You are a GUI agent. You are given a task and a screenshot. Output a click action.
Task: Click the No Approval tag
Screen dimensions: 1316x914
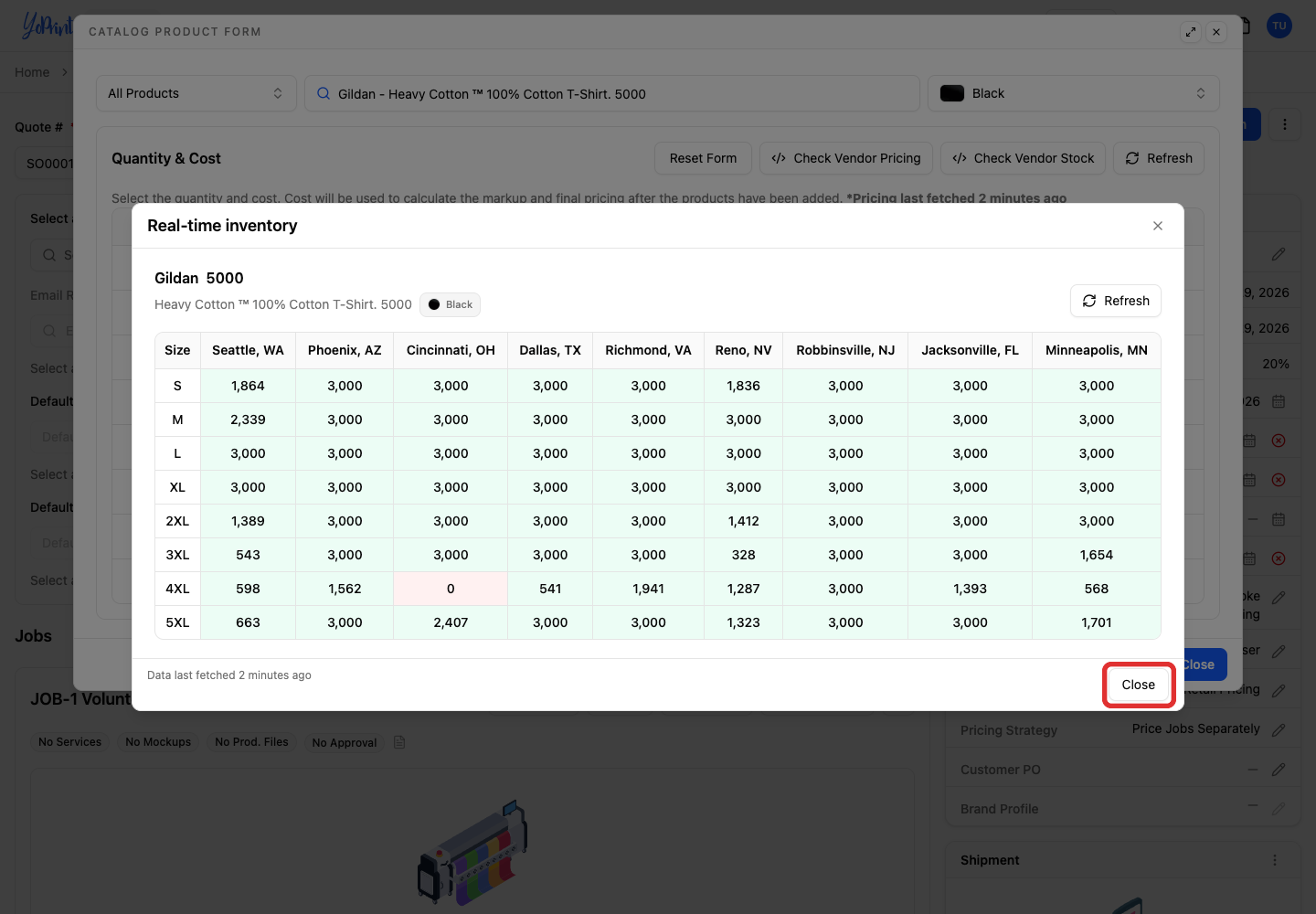(345, 742)
